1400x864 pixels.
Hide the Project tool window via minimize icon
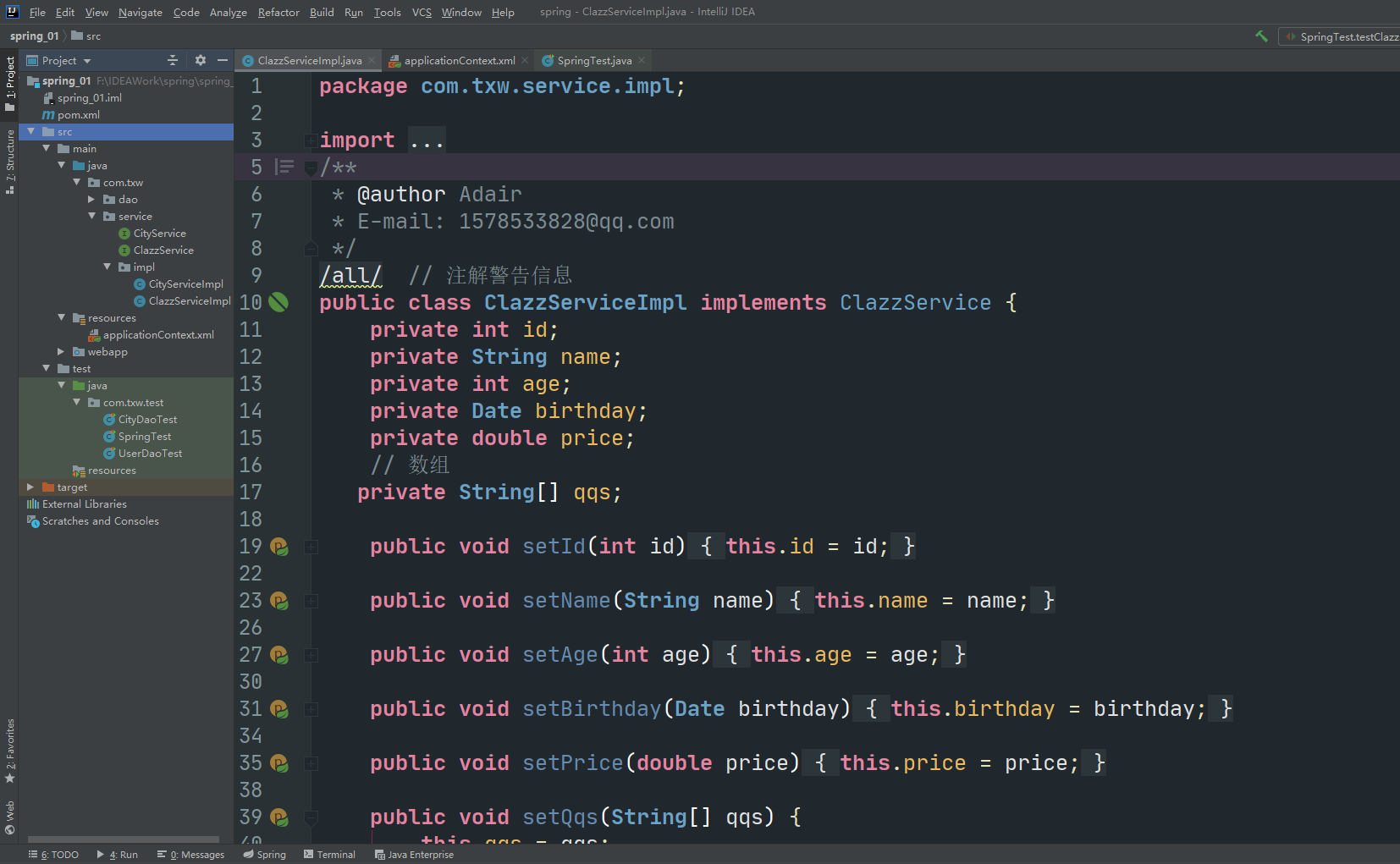coord(223,60)
